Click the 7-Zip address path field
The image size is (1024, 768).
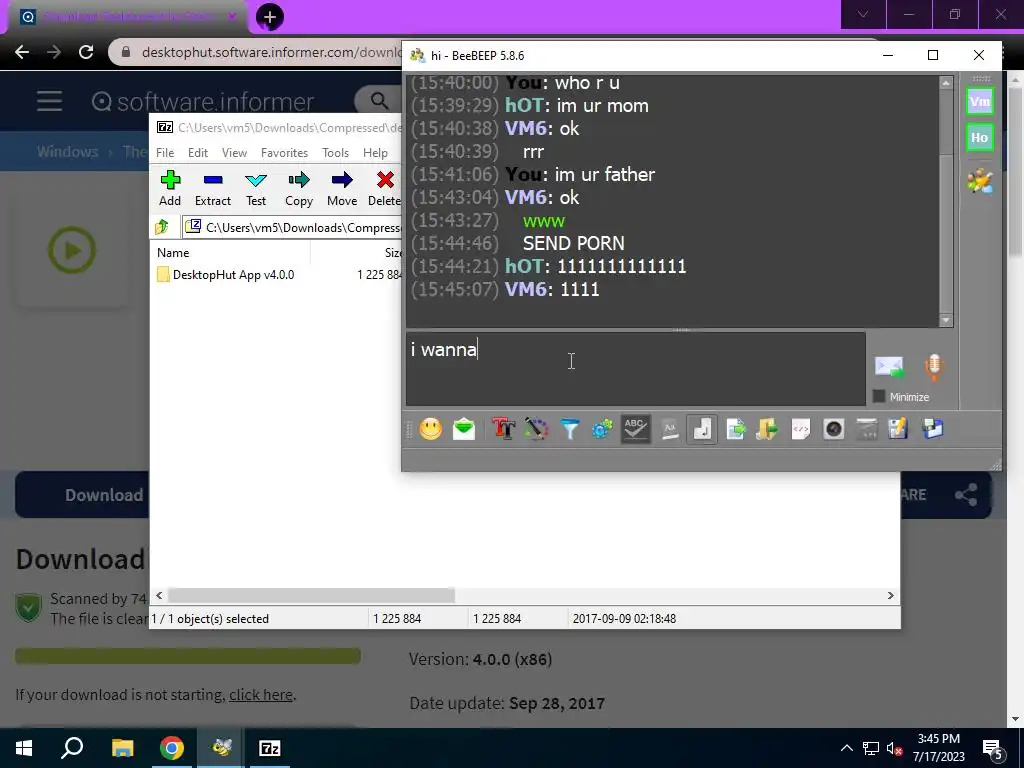292,227
